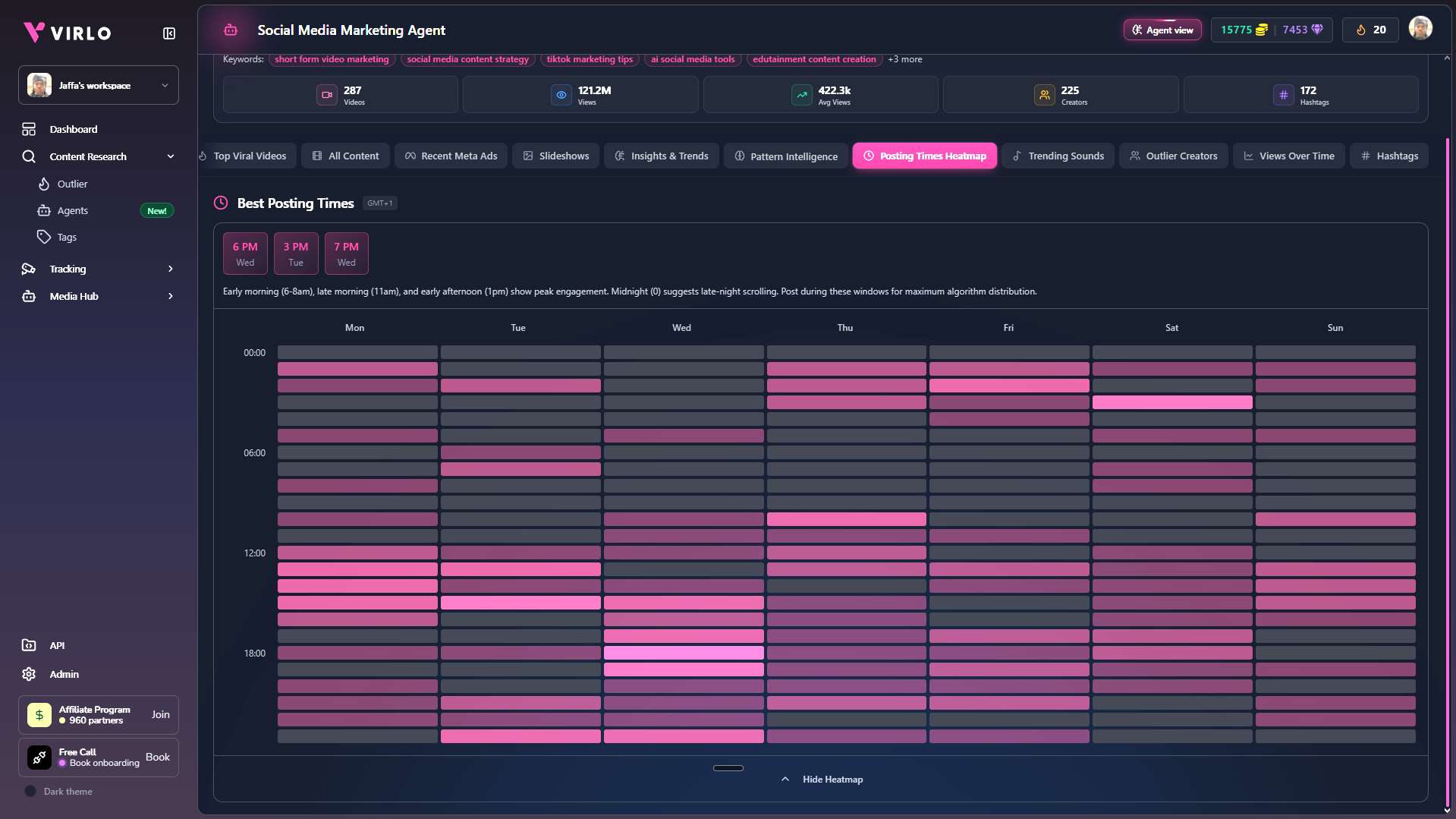1456x819 pixels.
Task: Click the Free Call rocket icon
Action: (x=39, y=758)
